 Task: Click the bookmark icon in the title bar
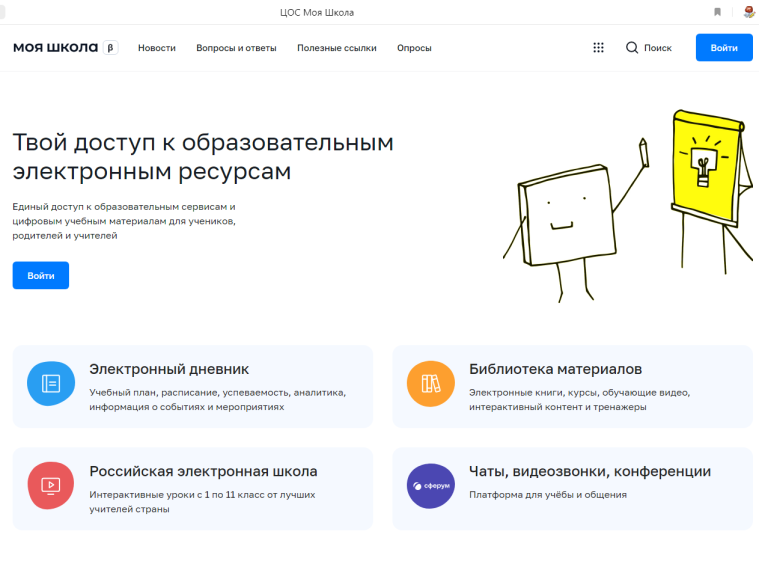coord(717,12)
